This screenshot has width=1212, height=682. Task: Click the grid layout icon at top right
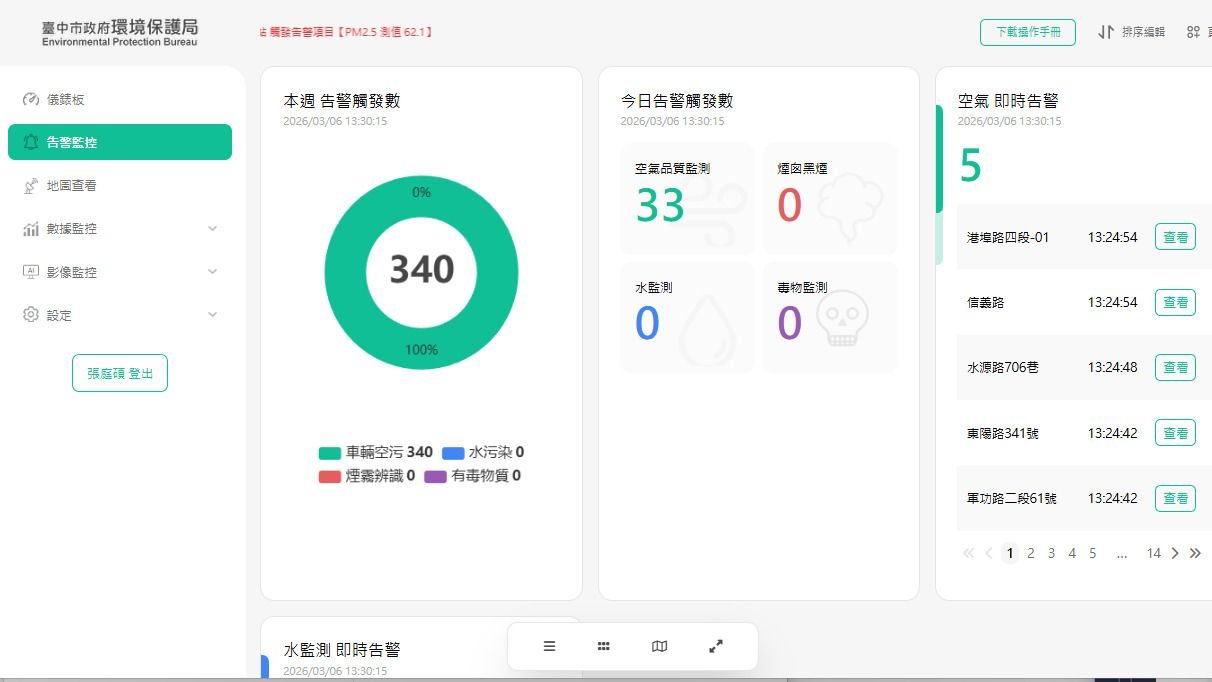point(1193,32)
